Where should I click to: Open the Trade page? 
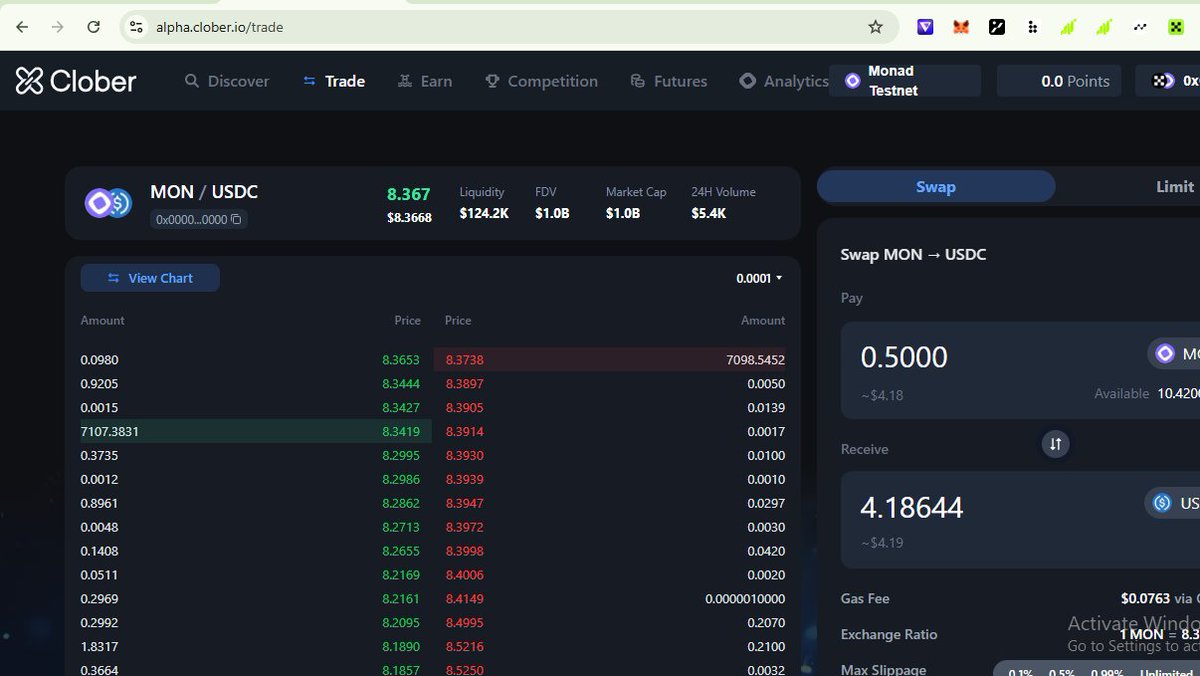click(x=334, y=81)
